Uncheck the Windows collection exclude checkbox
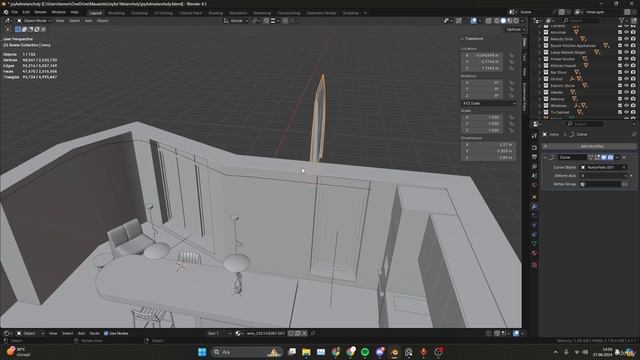Image resolution: width=640 pixels, height=360 pixels. click(620, 106)
